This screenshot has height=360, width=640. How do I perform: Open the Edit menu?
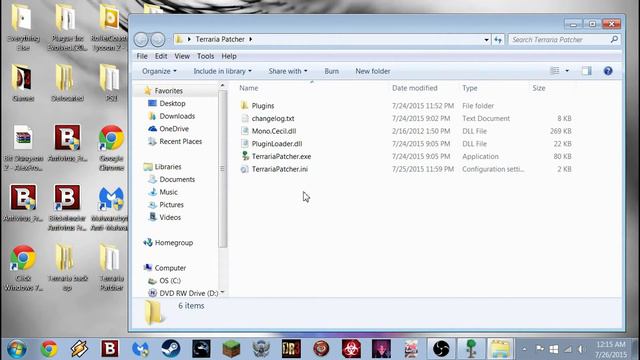(x=161, y=56)
